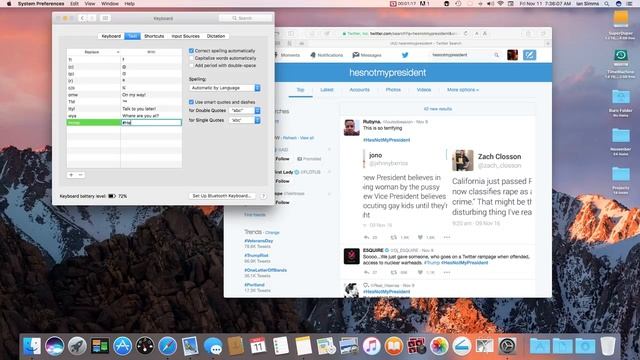Open the Help menu in menu bar
Viewport: 640px width, 360px height.
coord(129,4)
